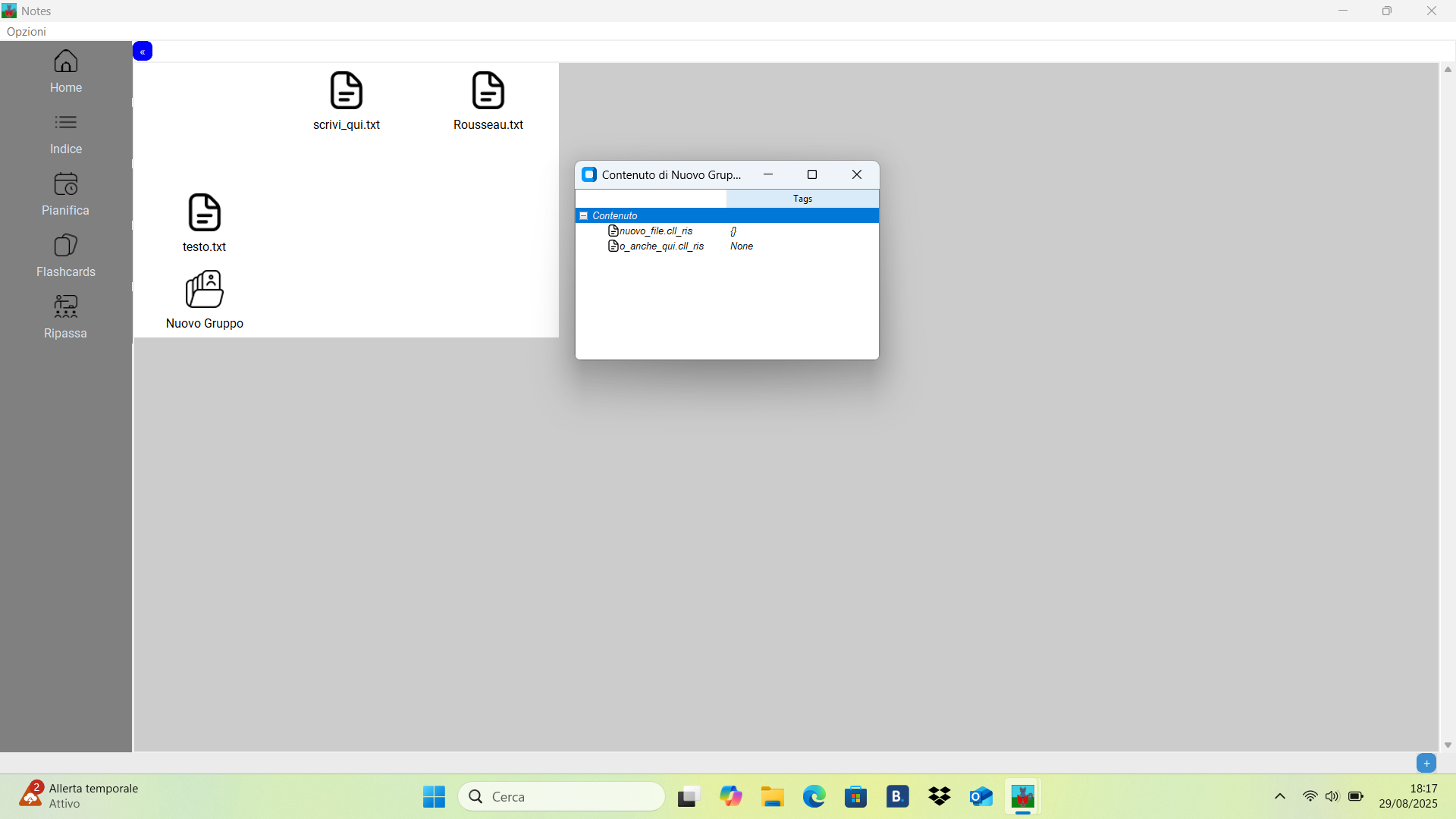Click the None tag value
Viewport: 1456px width, 819px height.
(742, 246)
